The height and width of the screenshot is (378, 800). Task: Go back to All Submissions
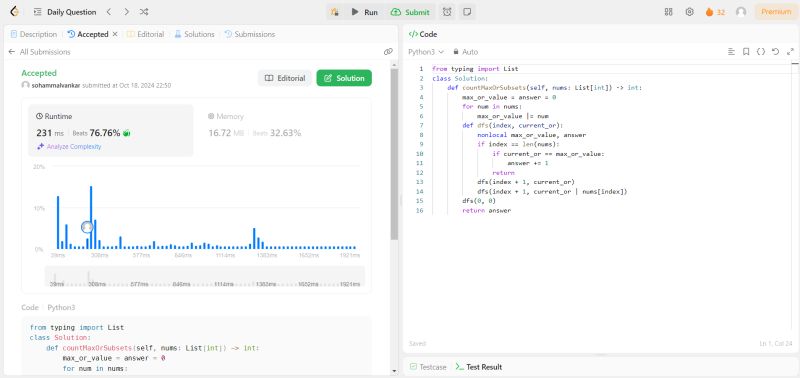click(x=39, y=52)
